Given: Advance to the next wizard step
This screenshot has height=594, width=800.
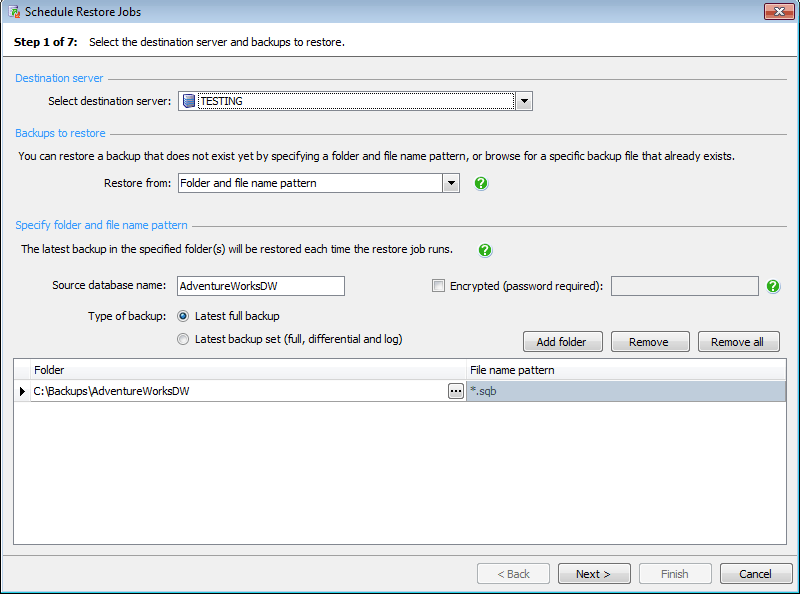Looking at the screenshot, I should point(594,573).
